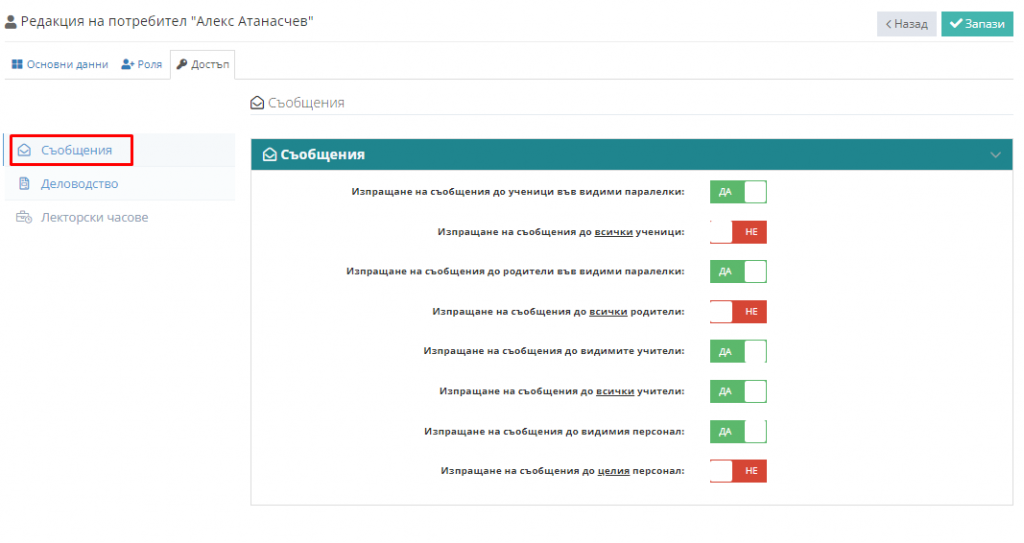Disable sending messages to всички учители
This screenshot has height=543, width=1024.
(738, 391)
